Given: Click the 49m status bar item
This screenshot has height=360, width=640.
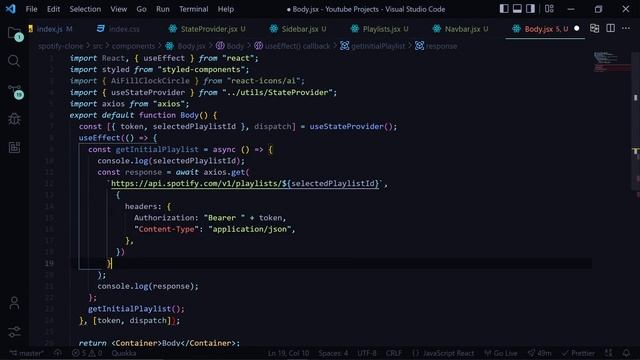Looking at the screenshot, I should [539, 353].
